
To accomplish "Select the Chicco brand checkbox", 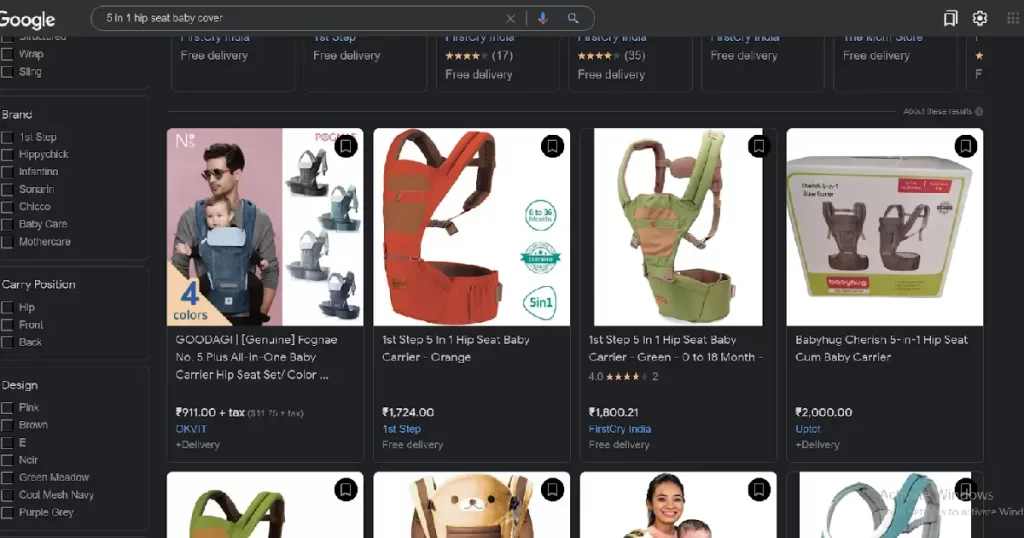I will coord(7,207).
